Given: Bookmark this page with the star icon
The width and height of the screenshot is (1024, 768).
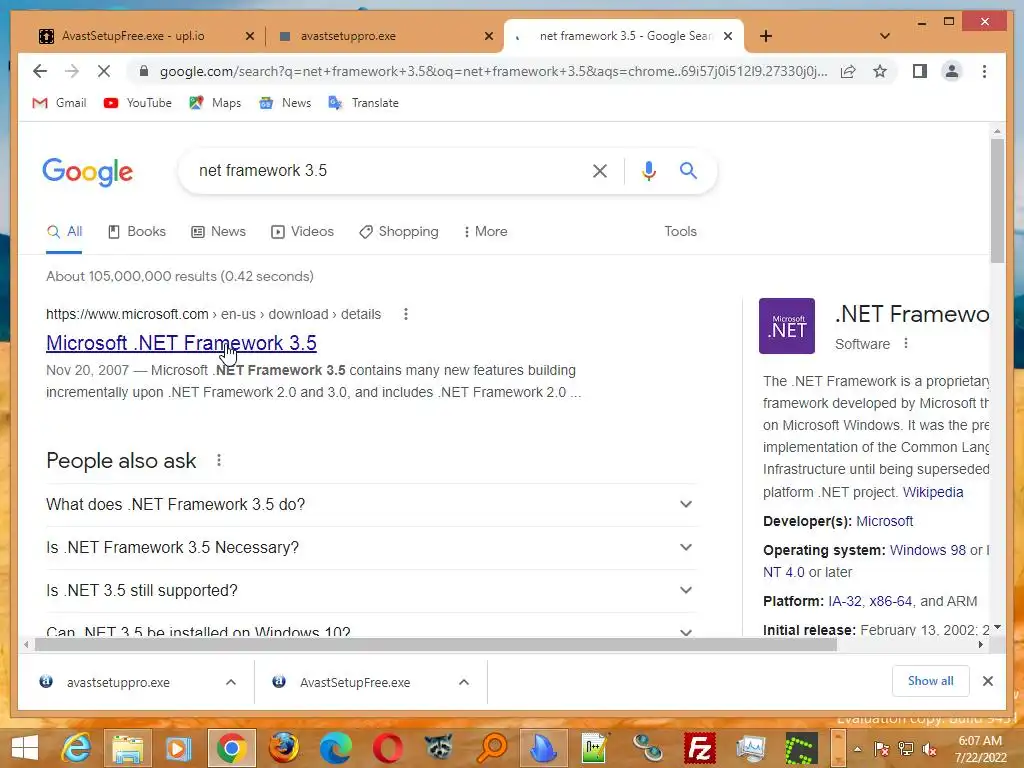Looking at the screenshot, I should [880, 71].
